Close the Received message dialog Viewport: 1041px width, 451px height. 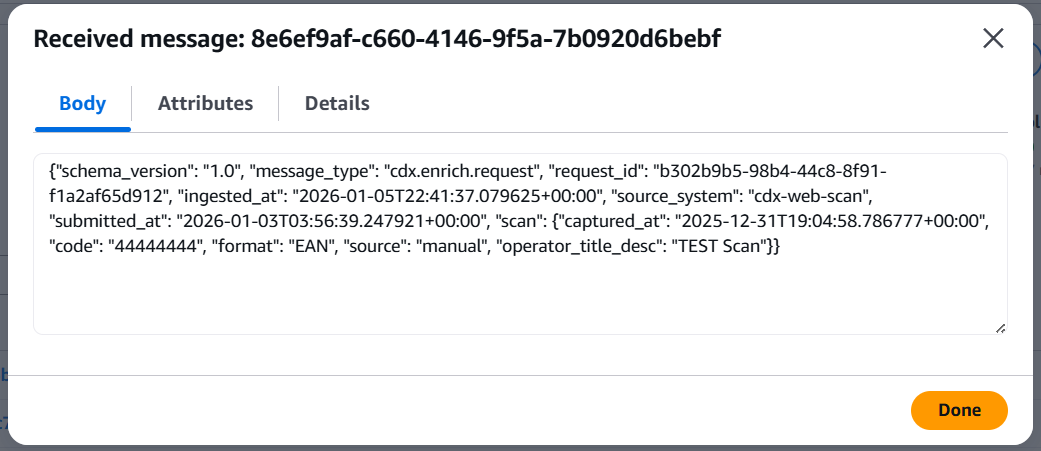coord(993,39)
